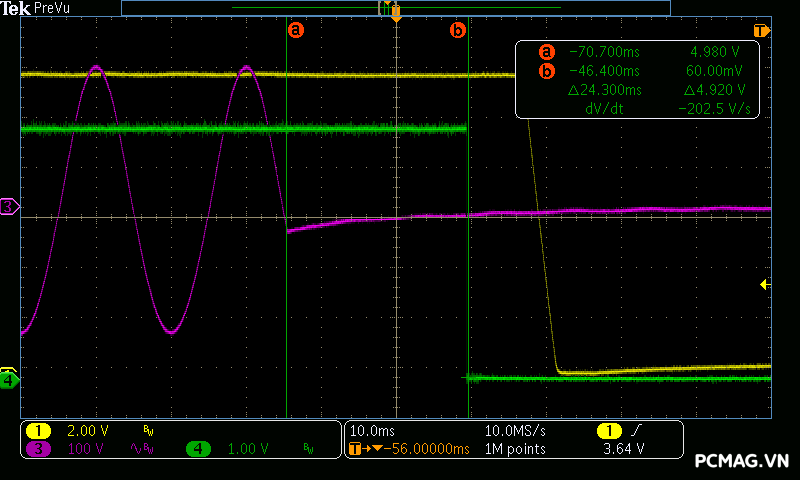The image size is (800, 480).
Task: Click the dV/dt cursor readout value
Action: point(714,108)
